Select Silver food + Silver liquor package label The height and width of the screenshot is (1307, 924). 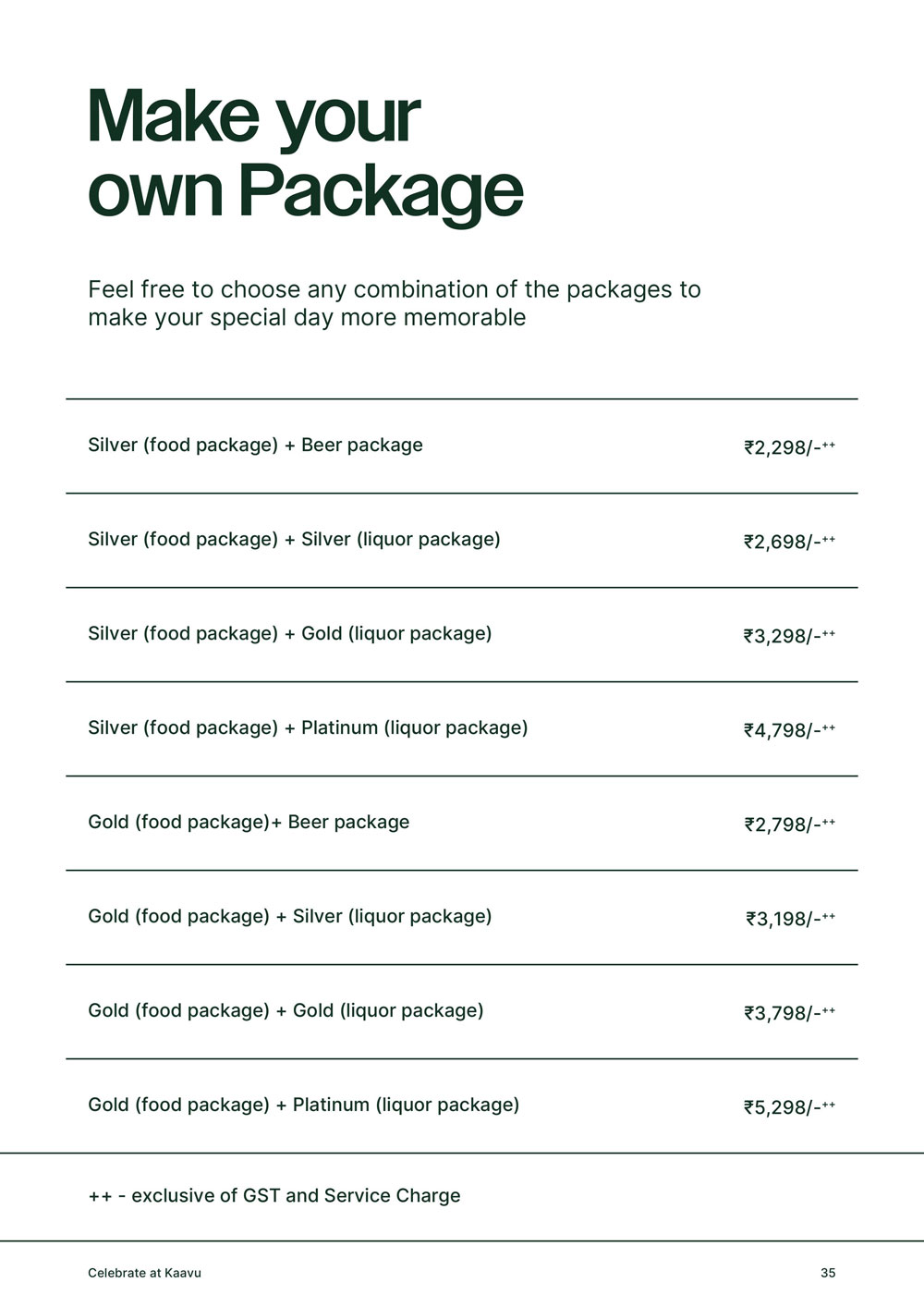pyautogui.click(x=294, y=540)
